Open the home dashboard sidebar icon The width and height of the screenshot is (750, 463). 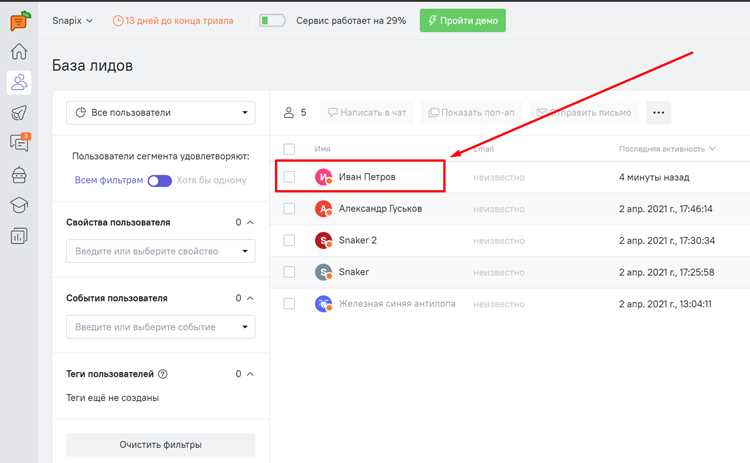pyautogui.click(x=19, y=51)
